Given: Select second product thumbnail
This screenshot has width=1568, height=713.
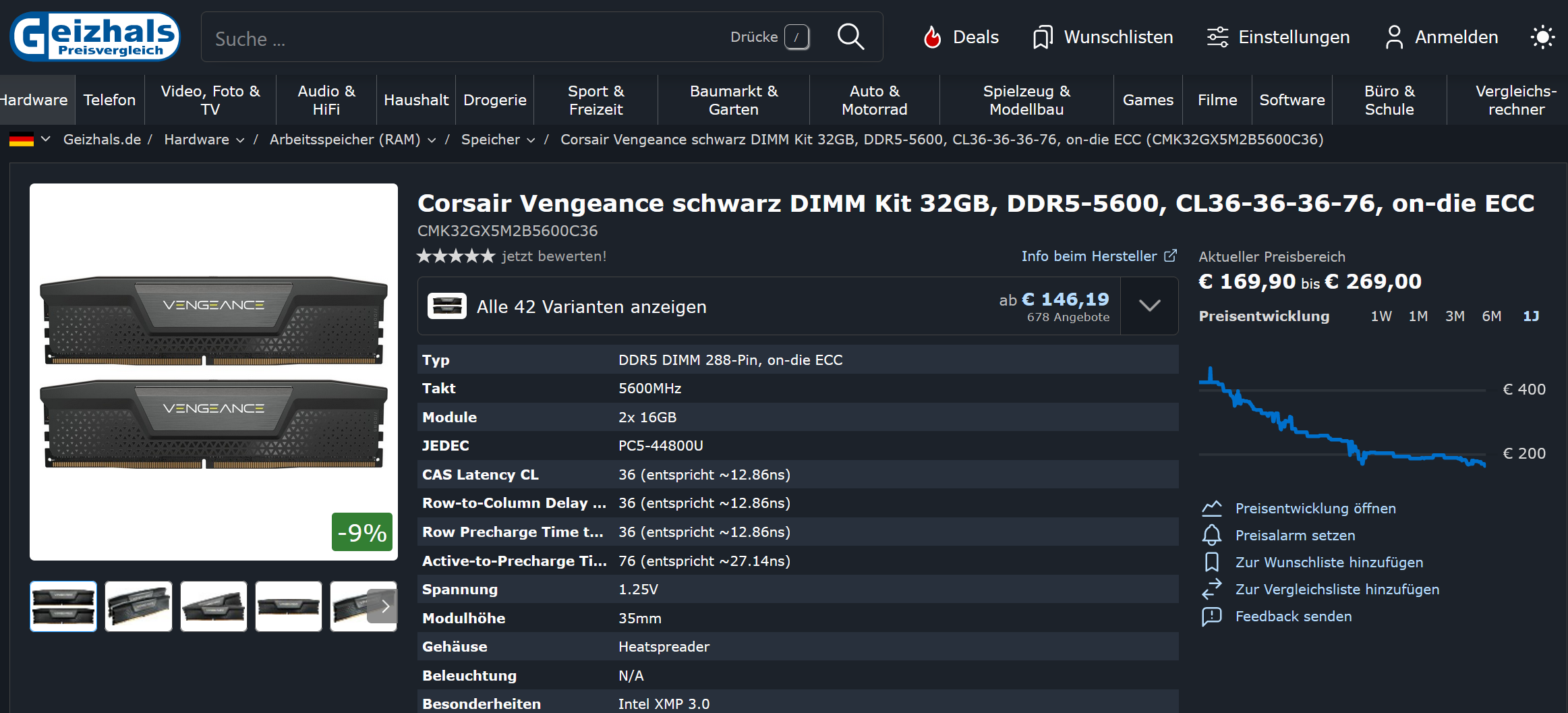Looking at the screenshot, I should coord(138,606).
